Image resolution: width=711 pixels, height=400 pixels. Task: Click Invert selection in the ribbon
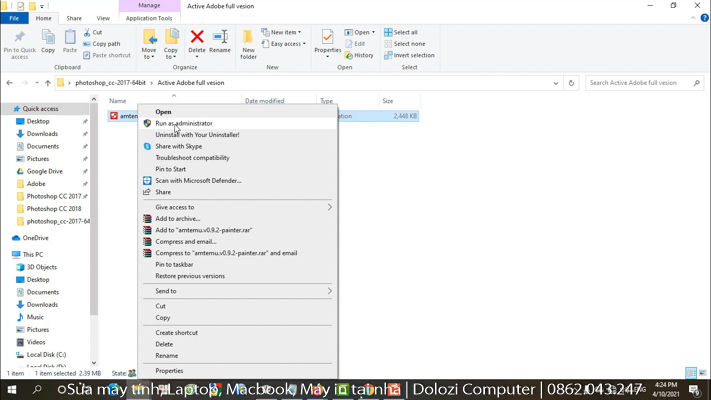(x=409, y=55)
